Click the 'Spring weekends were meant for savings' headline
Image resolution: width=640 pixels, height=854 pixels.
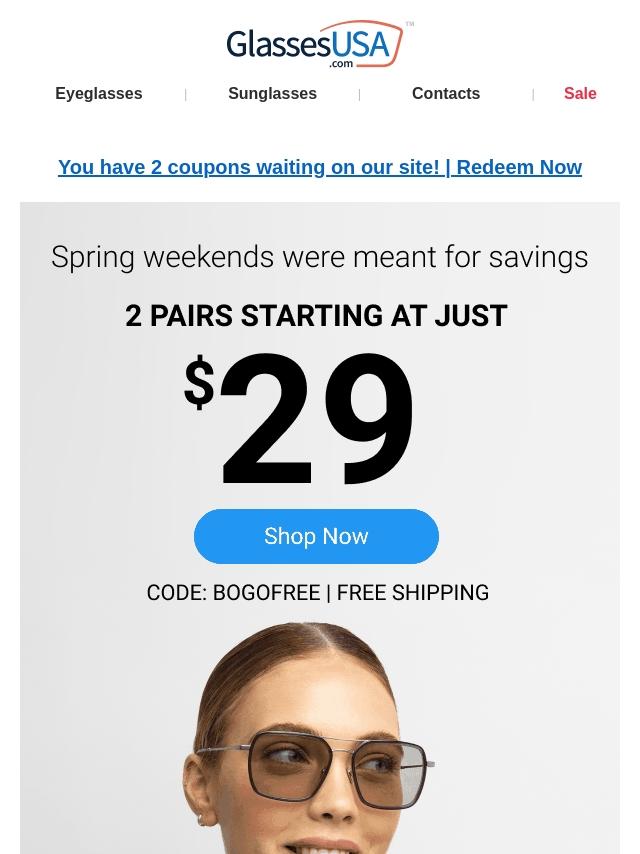click(x=320, y=257)
